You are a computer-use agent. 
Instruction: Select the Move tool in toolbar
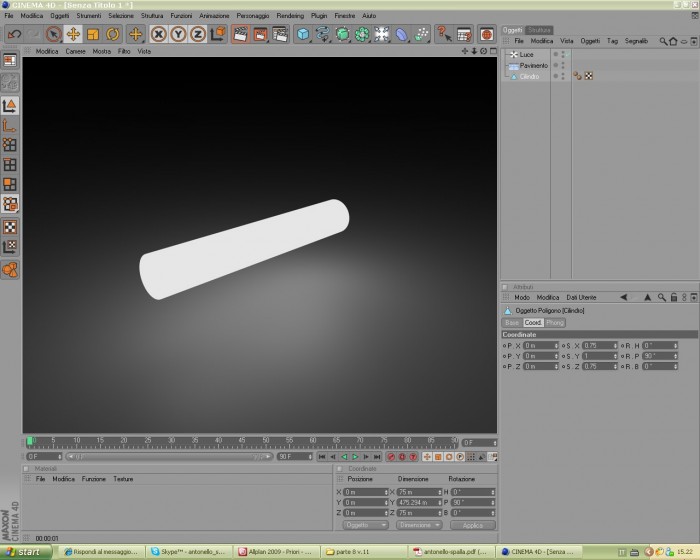(73, 34)
